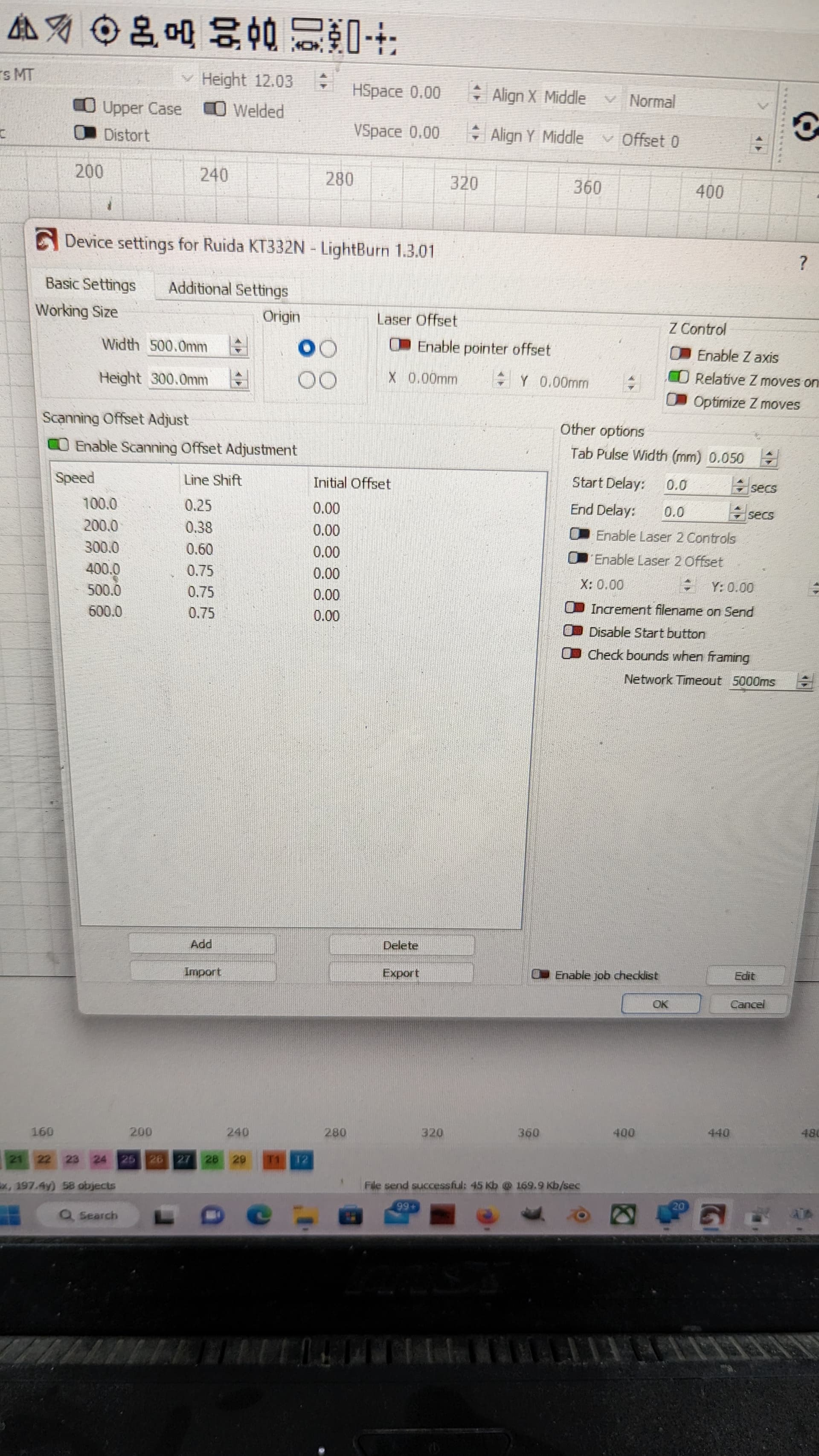Select the T1 color swatch
Screen dimensions: 819x1456
[x=274, y=1160]
